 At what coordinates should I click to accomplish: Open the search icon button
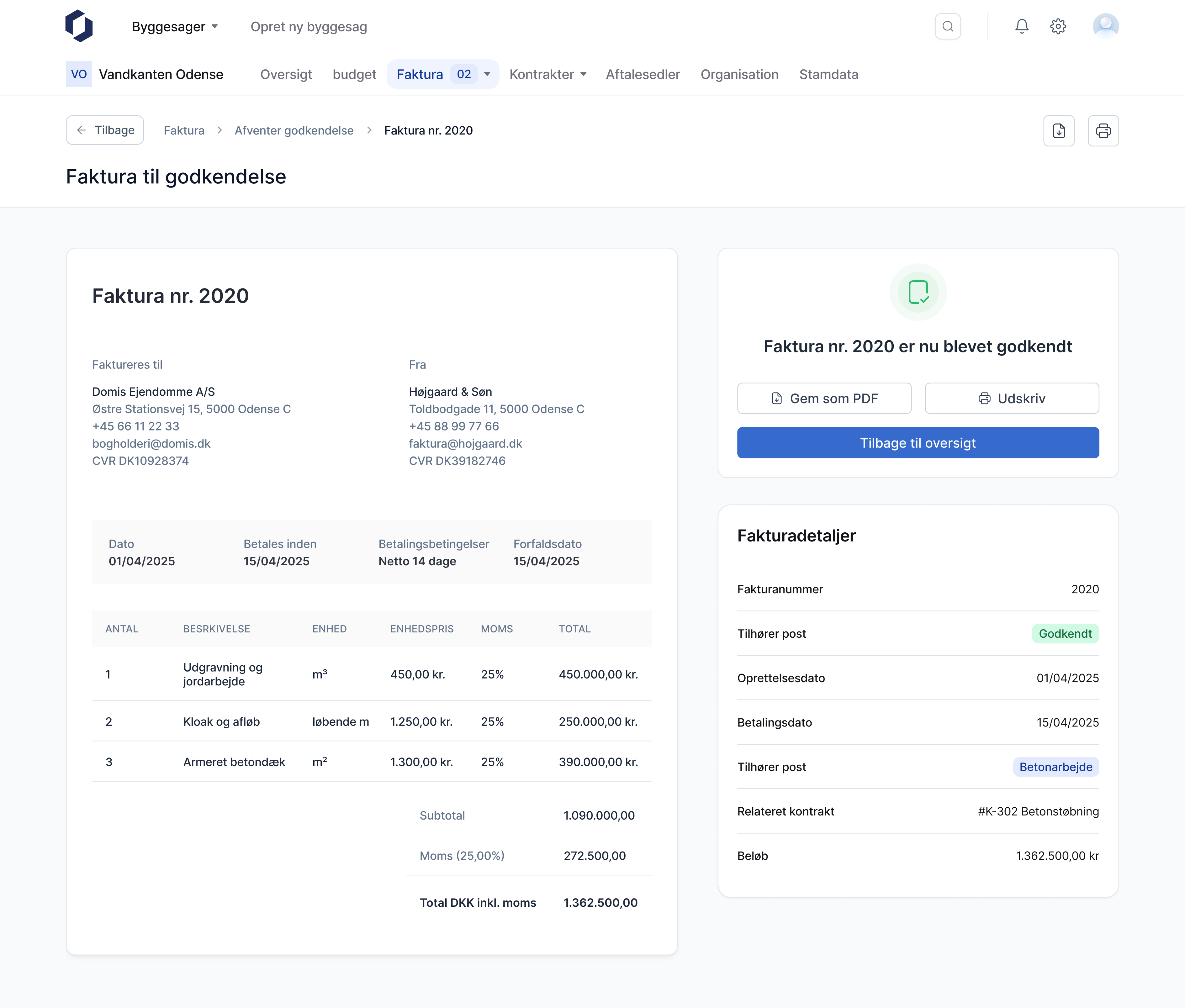pyautogui.click(x=947, y=26)
